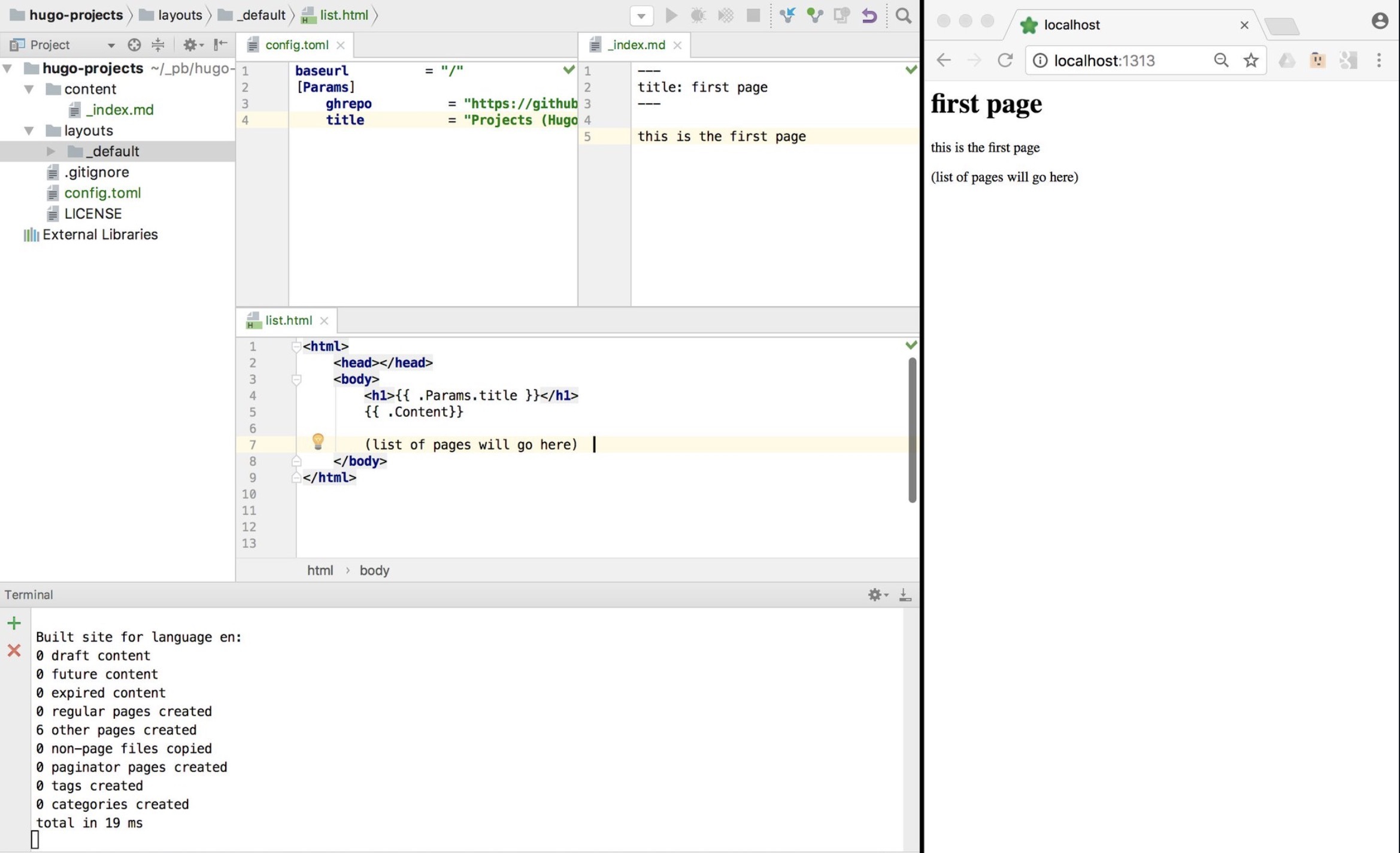This screenshot has height=853, width=1400.
Task: Toggle code fold on body tag line
Action: click(296, 379)
